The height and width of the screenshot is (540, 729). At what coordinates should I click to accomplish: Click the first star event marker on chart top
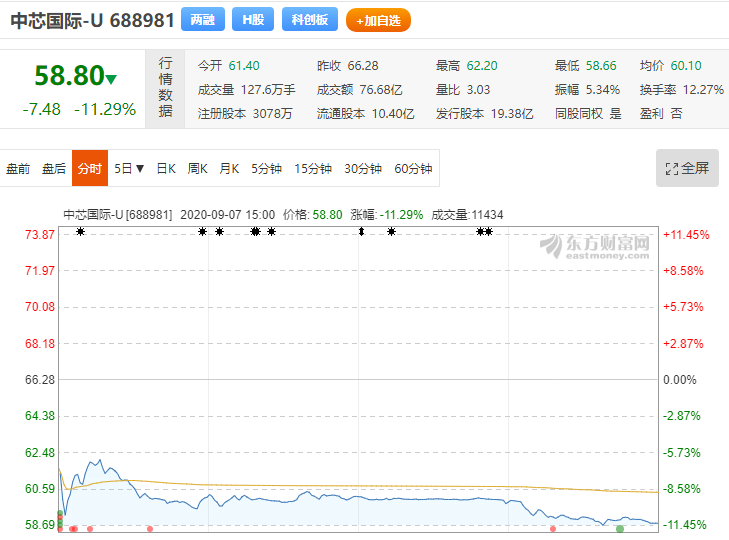[x=80, y=231]
